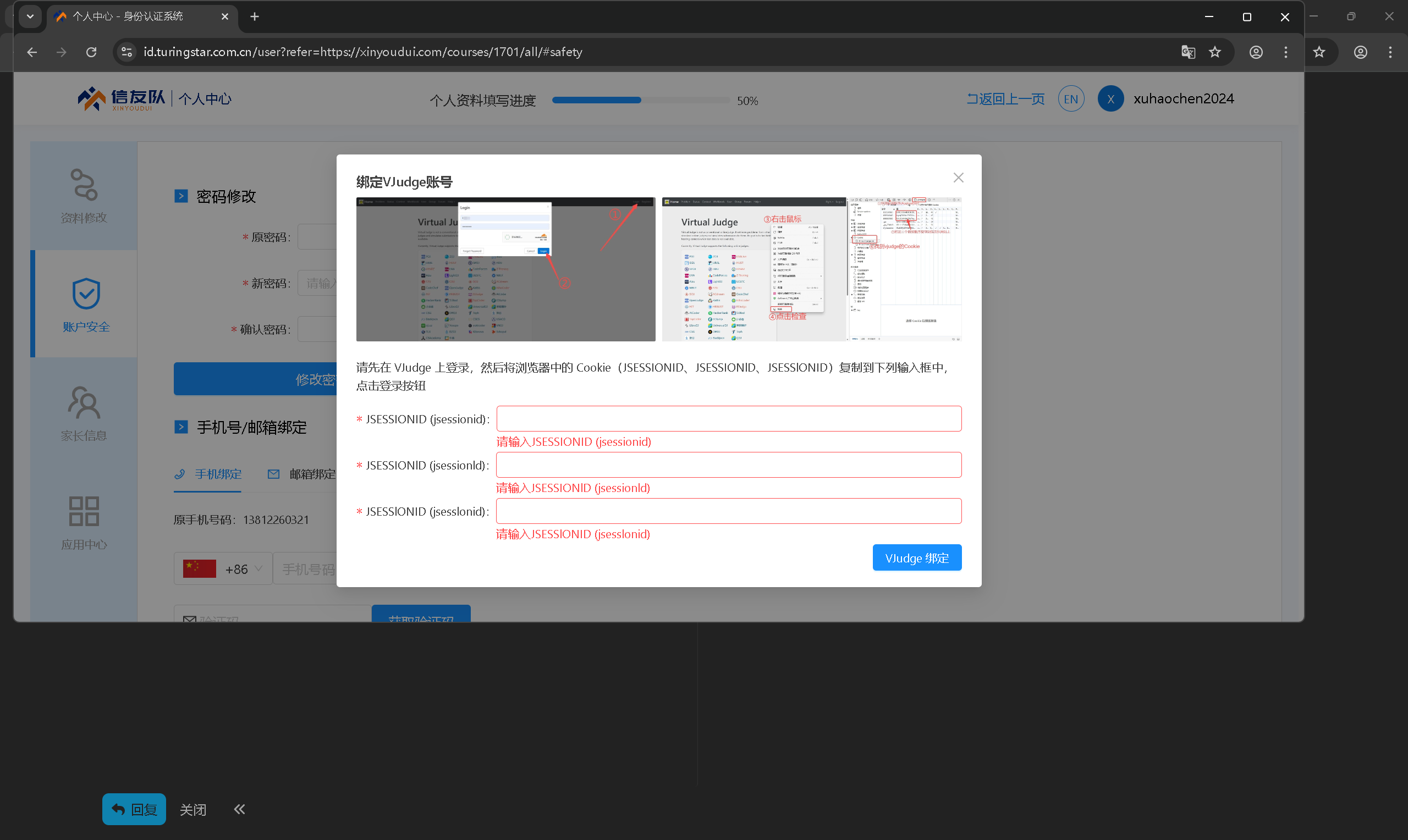Click the VJudge 绑定 button
Screen dimensions: 1408x840
pos(917,558)
